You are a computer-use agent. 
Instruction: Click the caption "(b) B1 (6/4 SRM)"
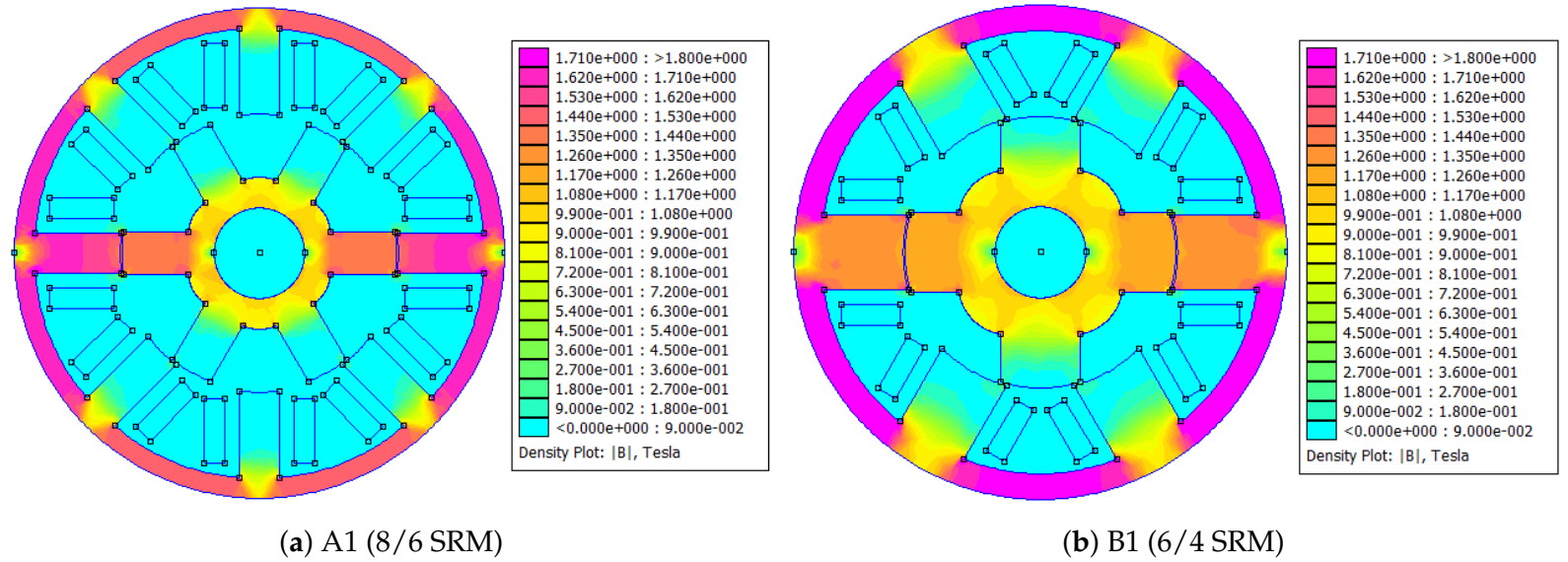click(x=1173, y=541)
